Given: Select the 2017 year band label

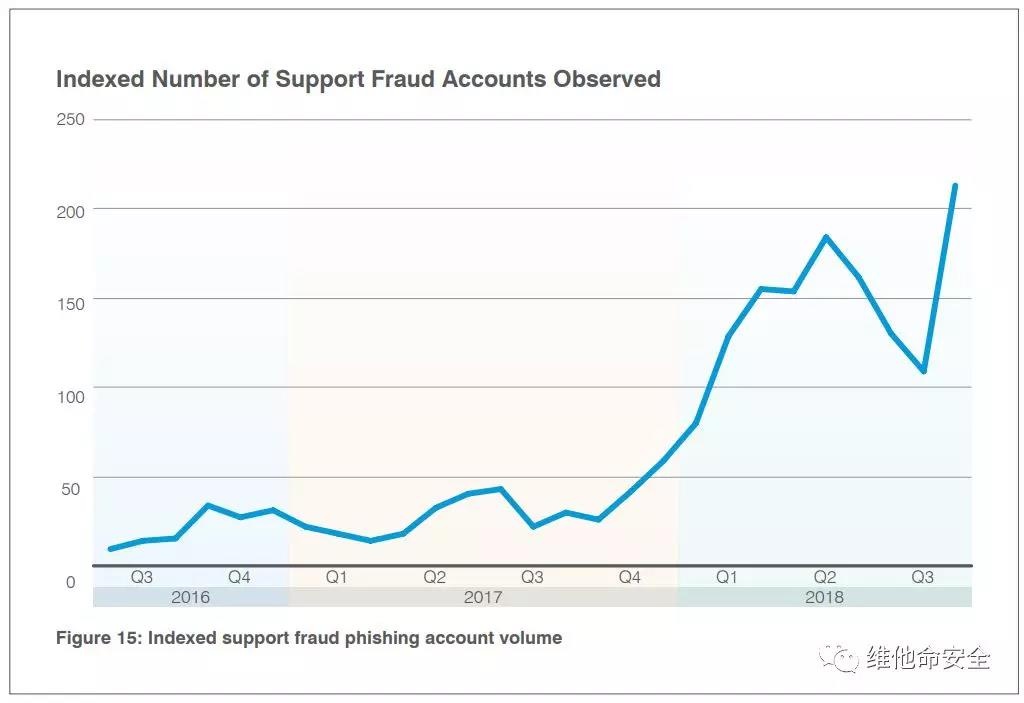Looking at the screenshot, I should 483,597.
